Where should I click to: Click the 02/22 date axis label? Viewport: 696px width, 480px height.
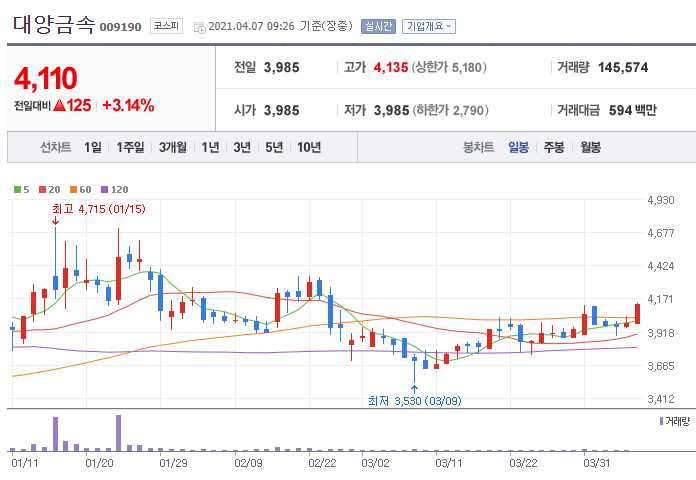click(x=322, y=463)
